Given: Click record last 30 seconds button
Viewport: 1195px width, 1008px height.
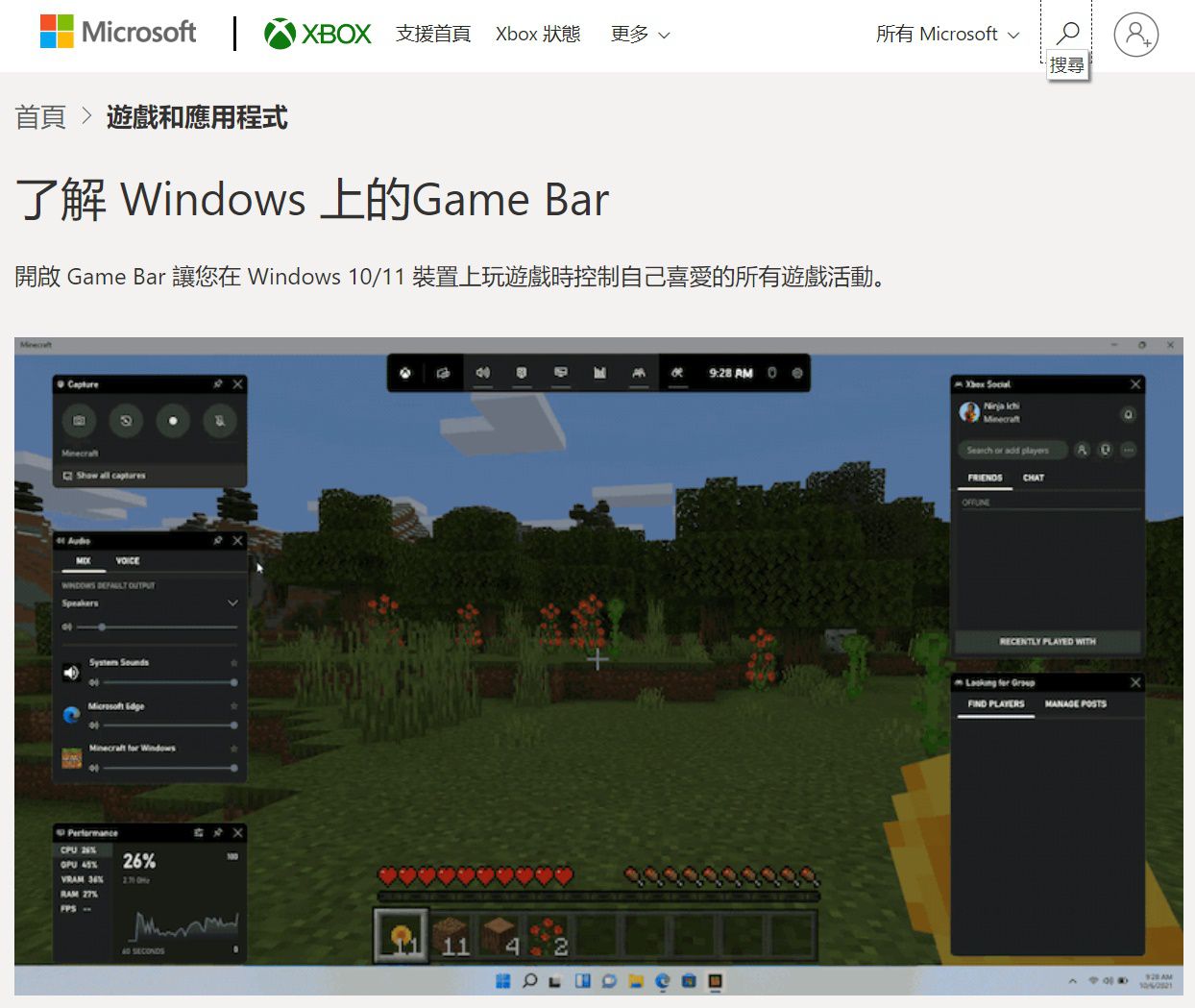Looking at the screenshot, I should pos(126,421).
